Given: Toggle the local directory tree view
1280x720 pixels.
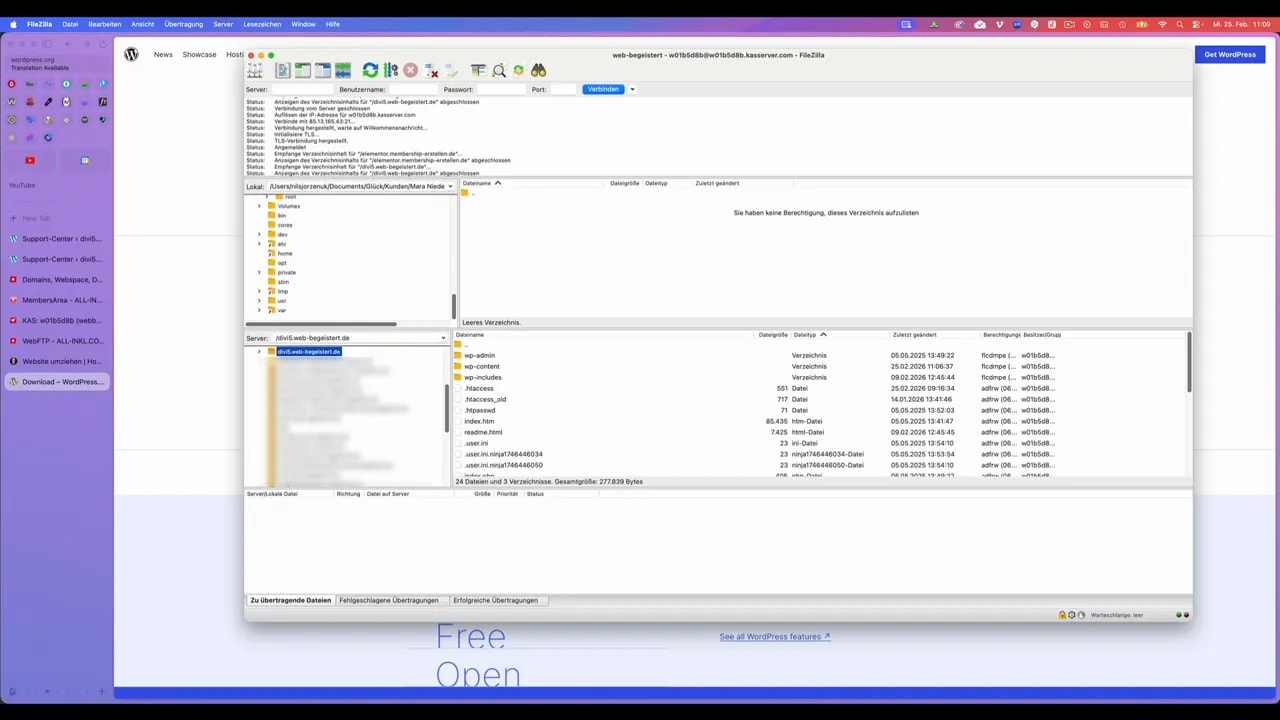Looking at the screenshot, I should point(302,70).
